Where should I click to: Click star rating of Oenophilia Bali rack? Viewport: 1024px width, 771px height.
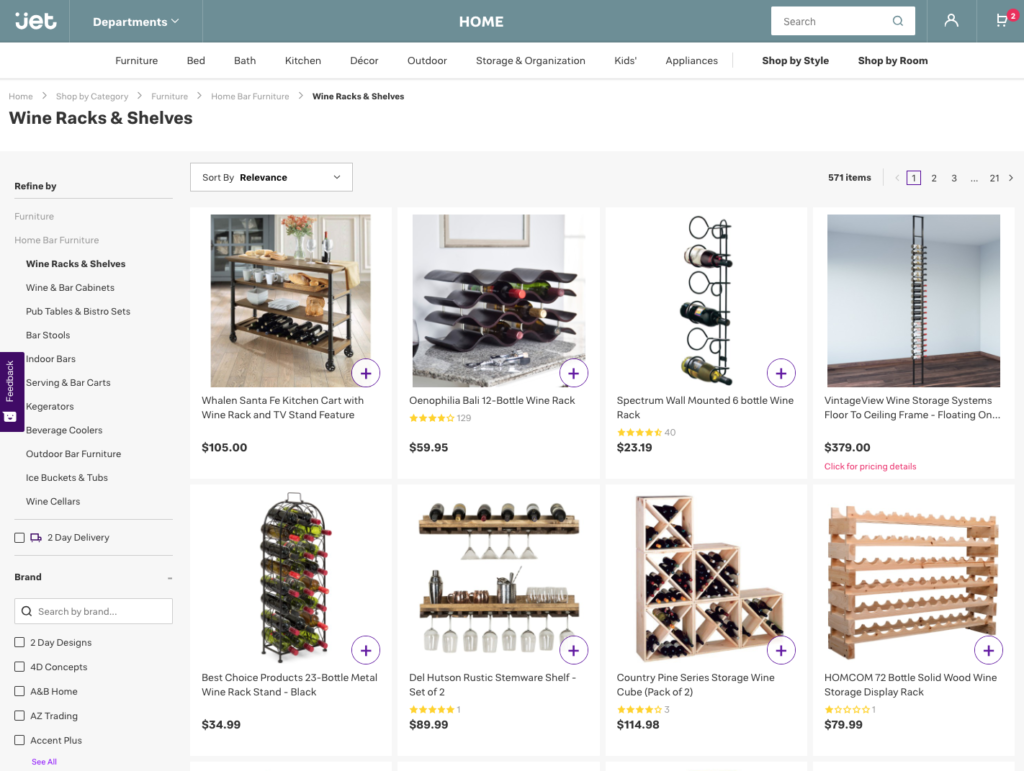point(431,418)
